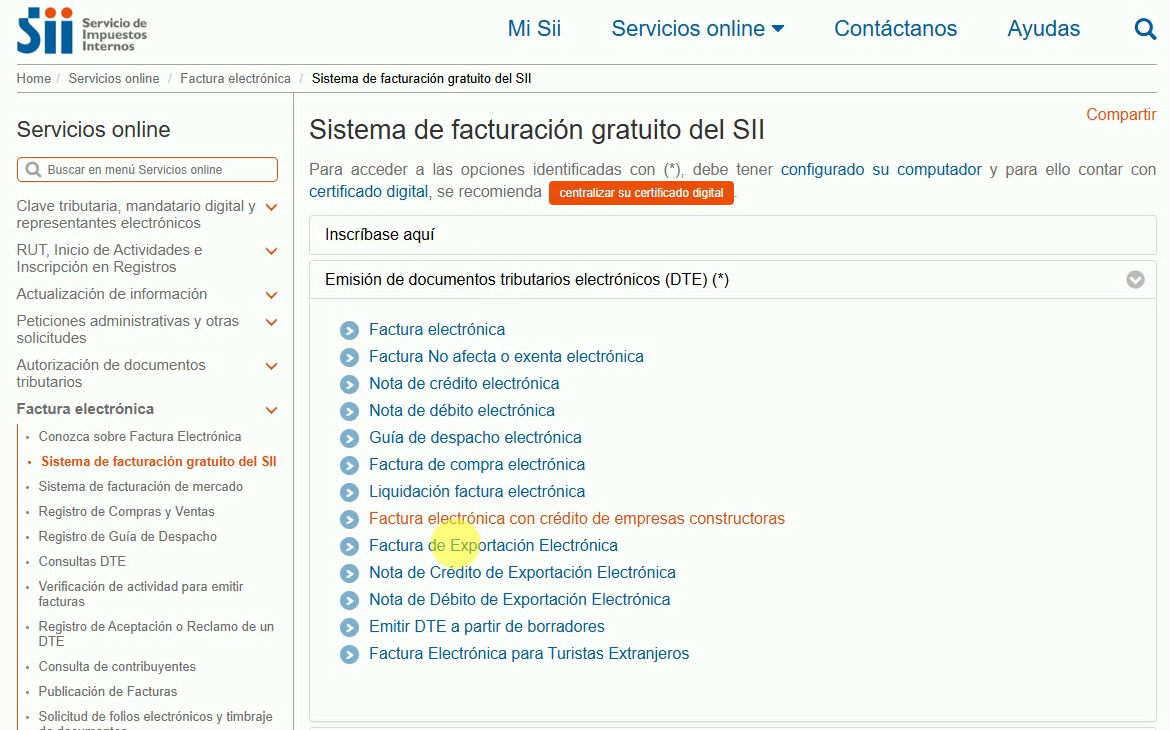Select Sistema de facturación gratuito del SII in sidebar
The image size is (1170, 730).
159,461
